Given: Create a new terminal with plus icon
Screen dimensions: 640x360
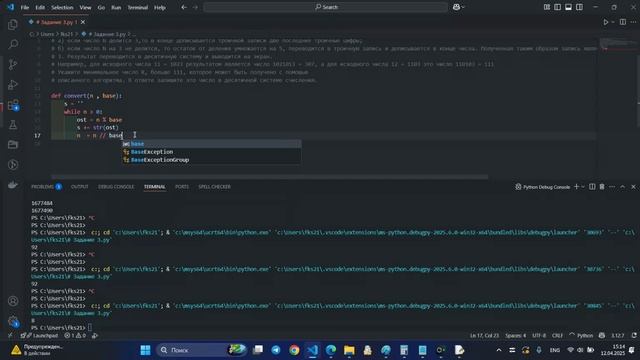Looking at the screenshot, I should 576,187.
